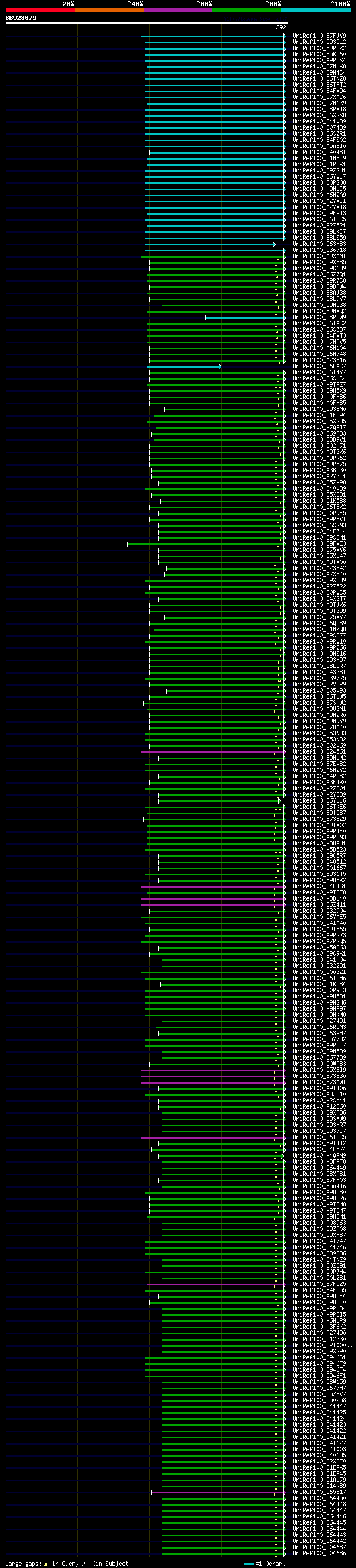Select label UniRef100_B1PDK1
The width and height of the screenshot is (356, 1568).
(x=319, y=164)
